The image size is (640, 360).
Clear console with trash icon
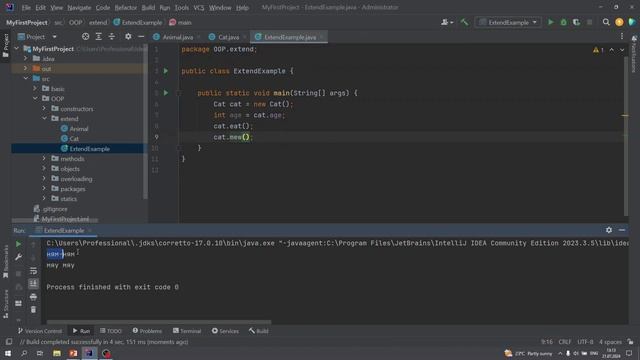(33, 310)
